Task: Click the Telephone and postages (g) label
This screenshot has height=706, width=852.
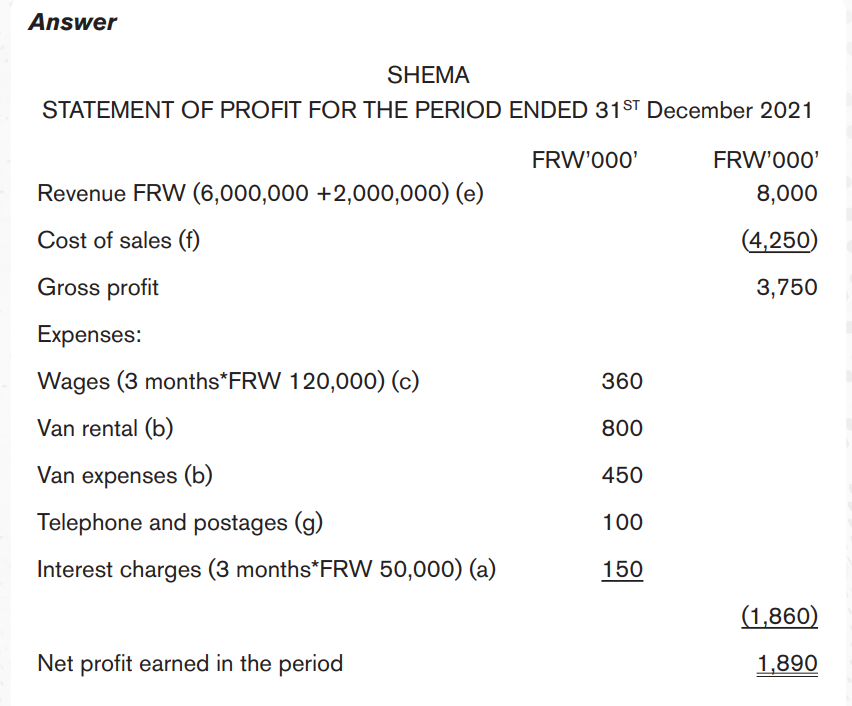Action: [x=180, y=523]
